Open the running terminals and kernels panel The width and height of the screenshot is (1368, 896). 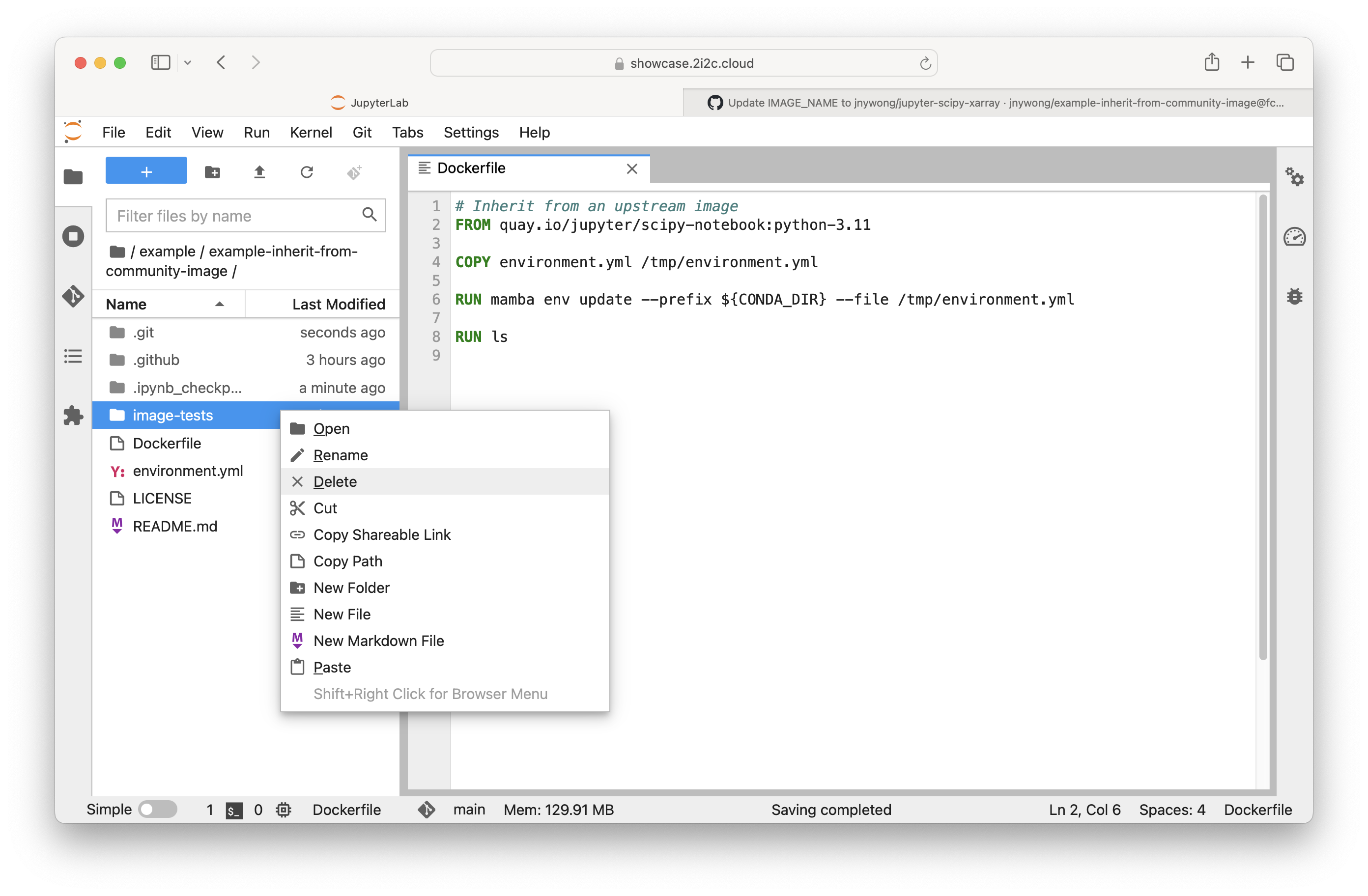(74, 236)
